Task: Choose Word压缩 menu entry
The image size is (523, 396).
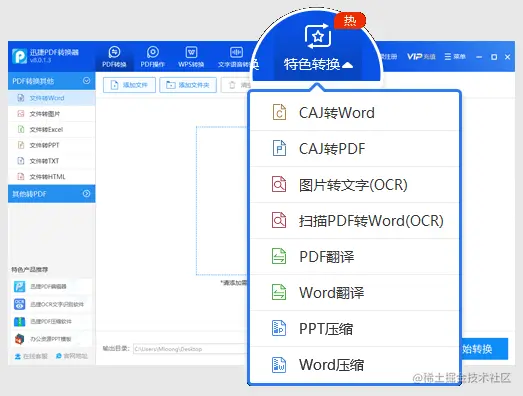Action: [355, 365]
